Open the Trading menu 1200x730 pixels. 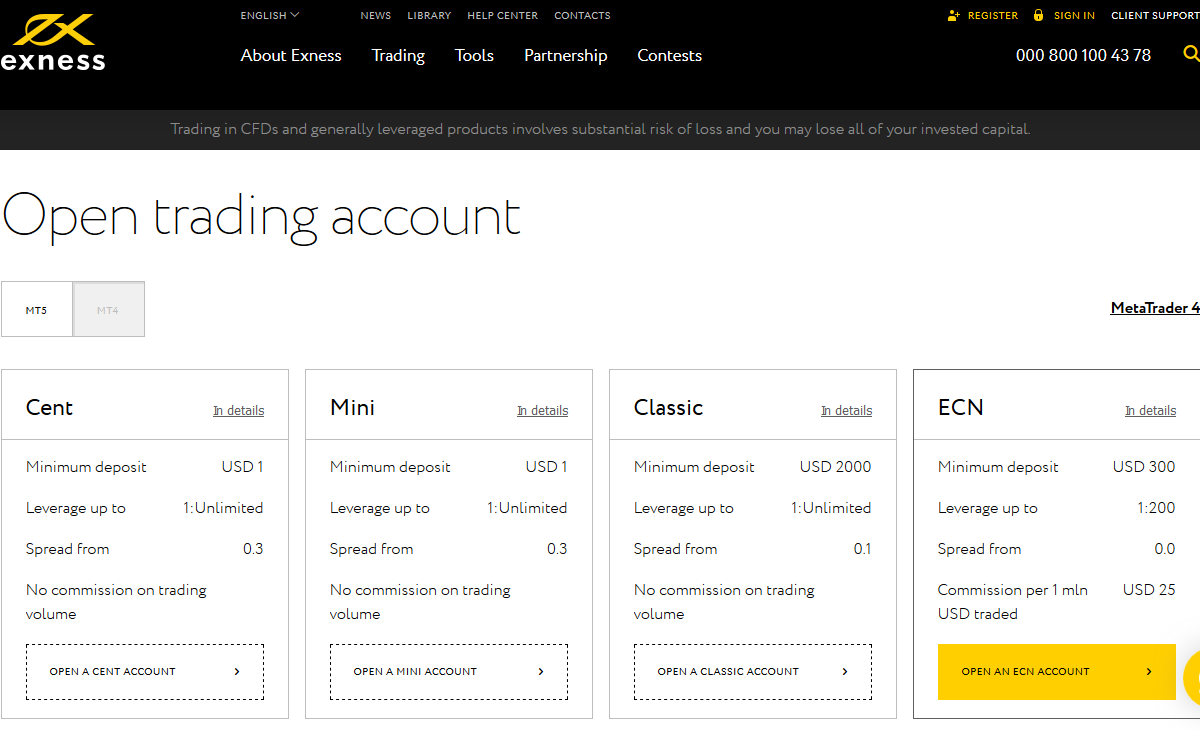click(398, 56)
